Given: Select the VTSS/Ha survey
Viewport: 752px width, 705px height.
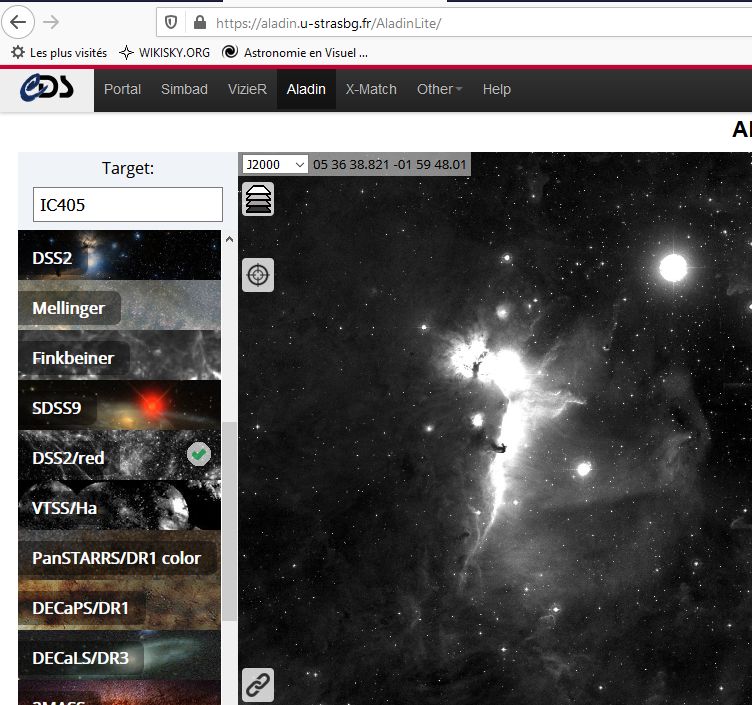Looking at the screenshot, I should pos(119,505).
